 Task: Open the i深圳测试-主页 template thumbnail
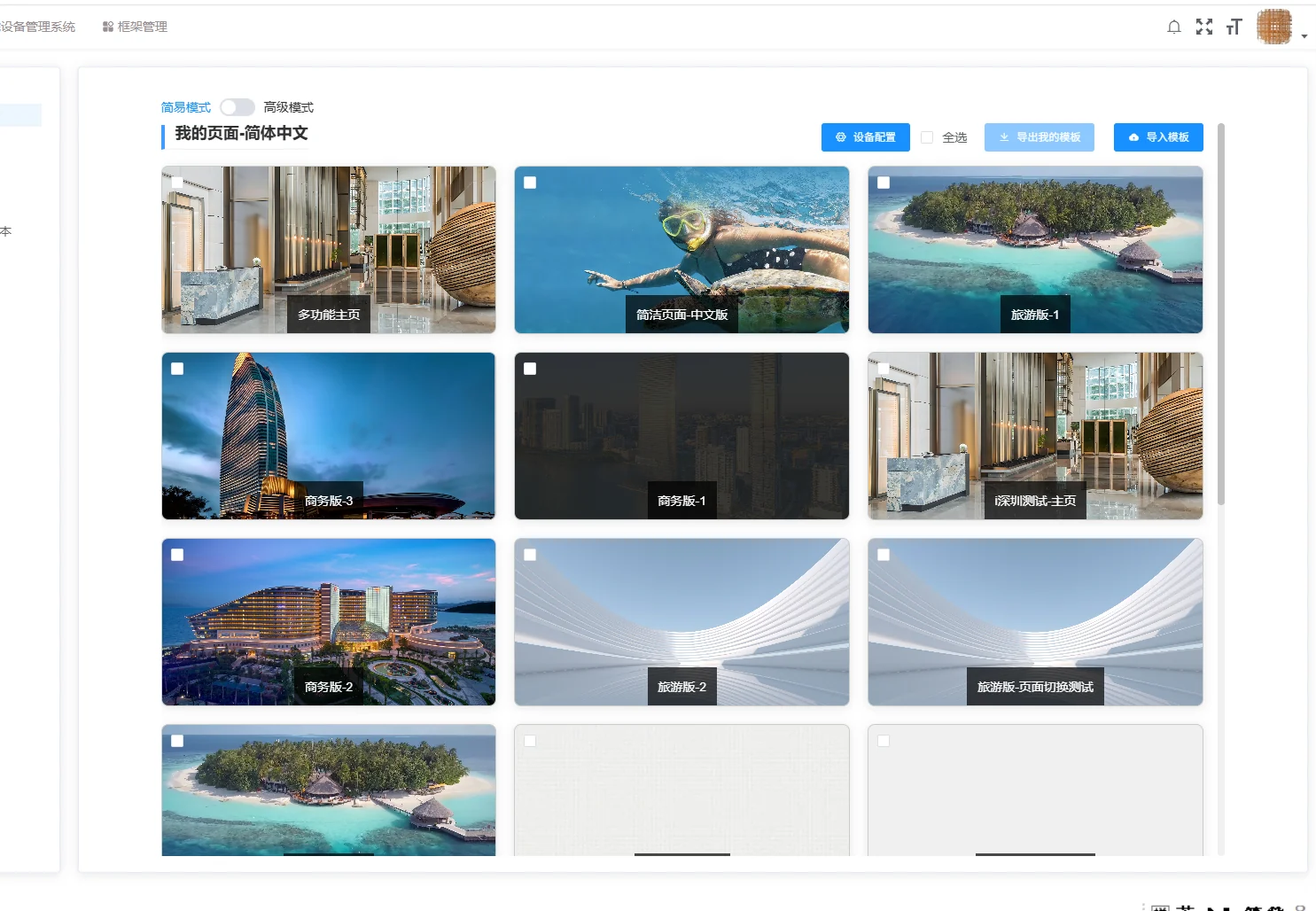pyautogui.click(x=1035, y=436)
